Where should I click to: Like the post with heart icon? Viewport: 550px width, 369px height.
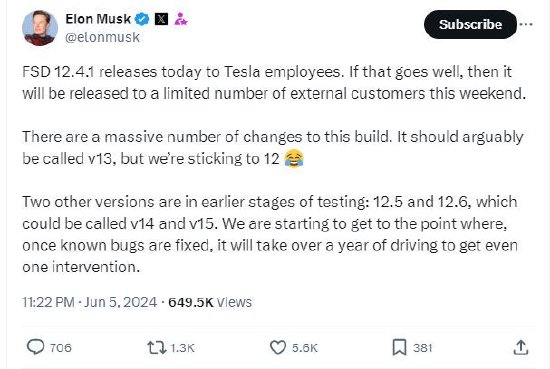[278, 348]
